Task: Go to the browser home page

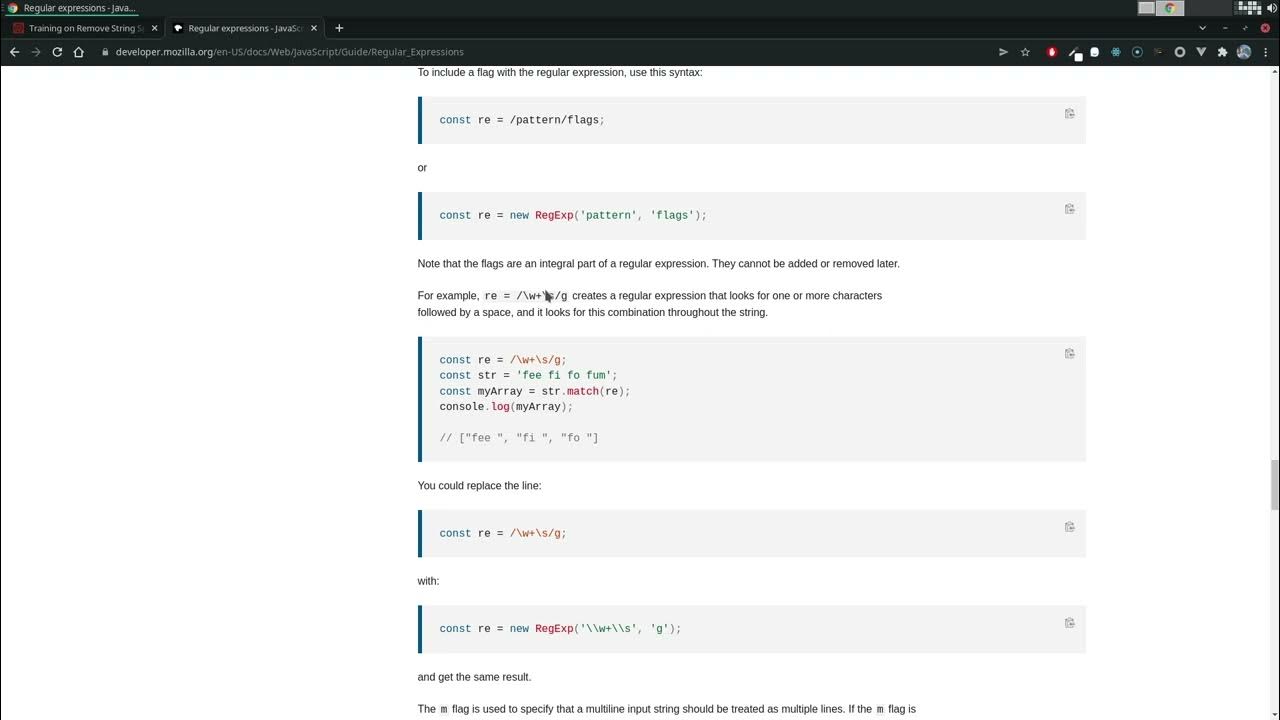Action: click(x=79, y=52)
